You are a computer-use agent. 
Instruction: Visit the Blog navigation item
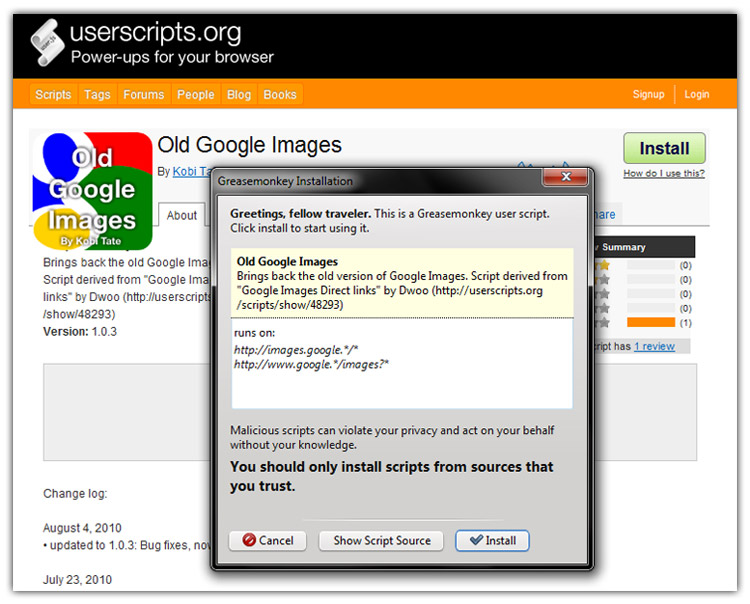239,94
